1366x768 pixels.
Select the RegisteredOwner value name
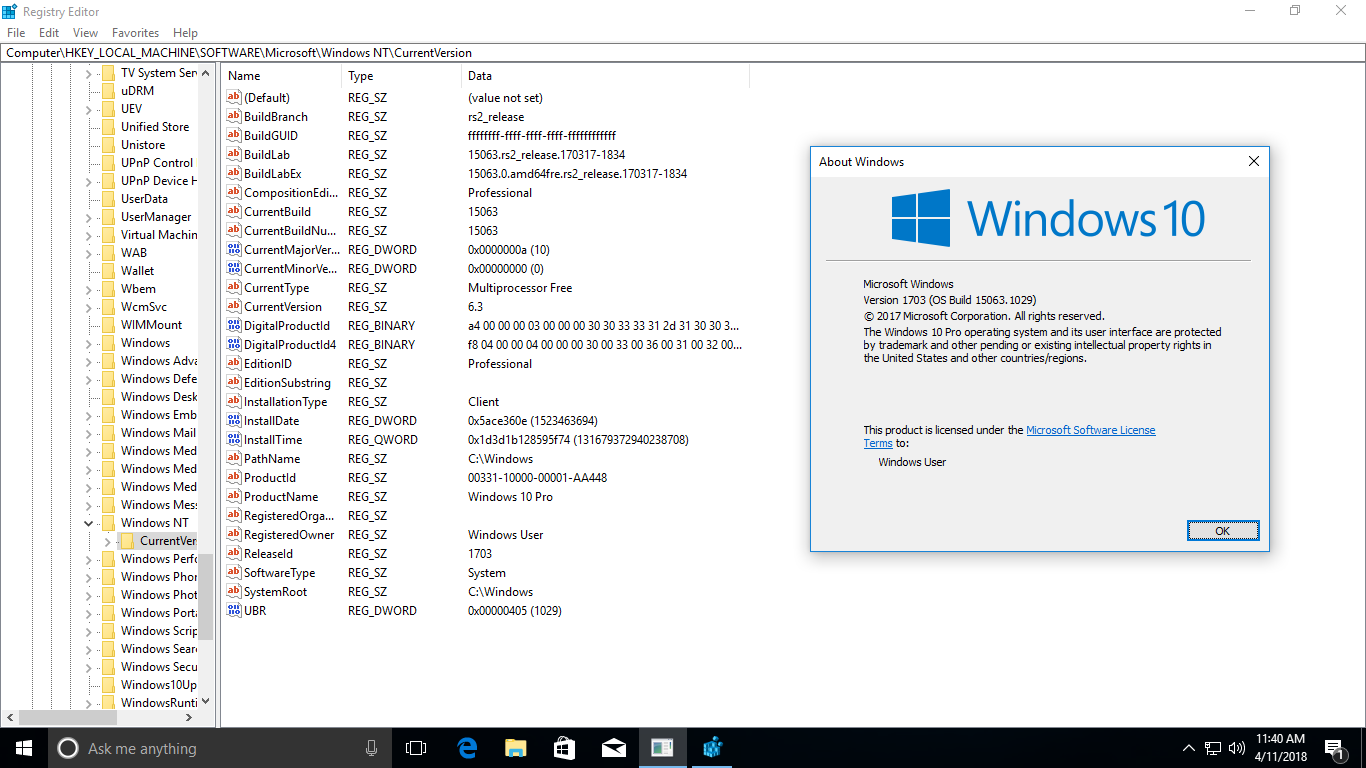tap(289, 535)
